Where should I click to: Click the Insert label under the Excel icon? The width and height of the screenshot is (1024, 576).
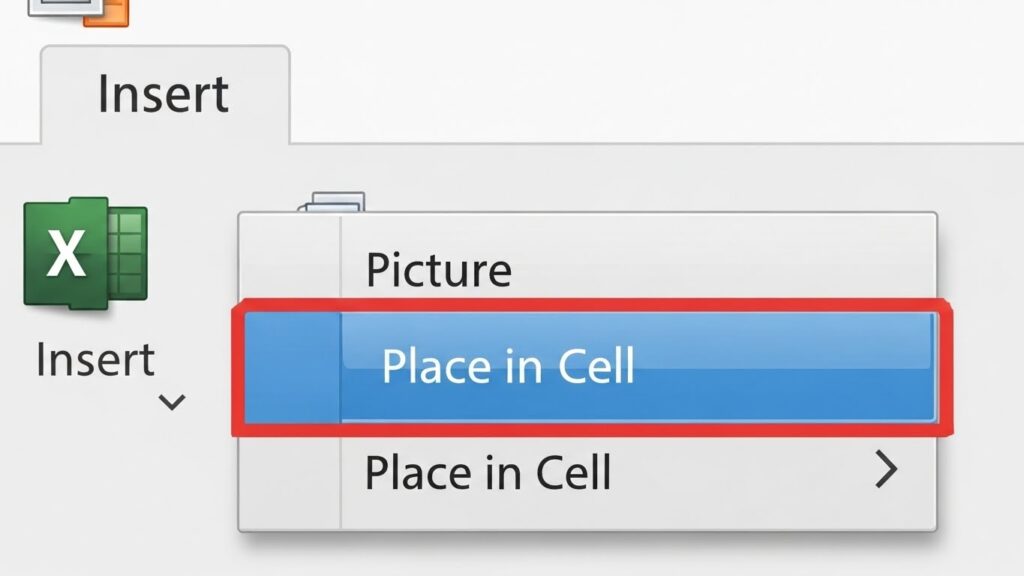(x=95, y=359)
